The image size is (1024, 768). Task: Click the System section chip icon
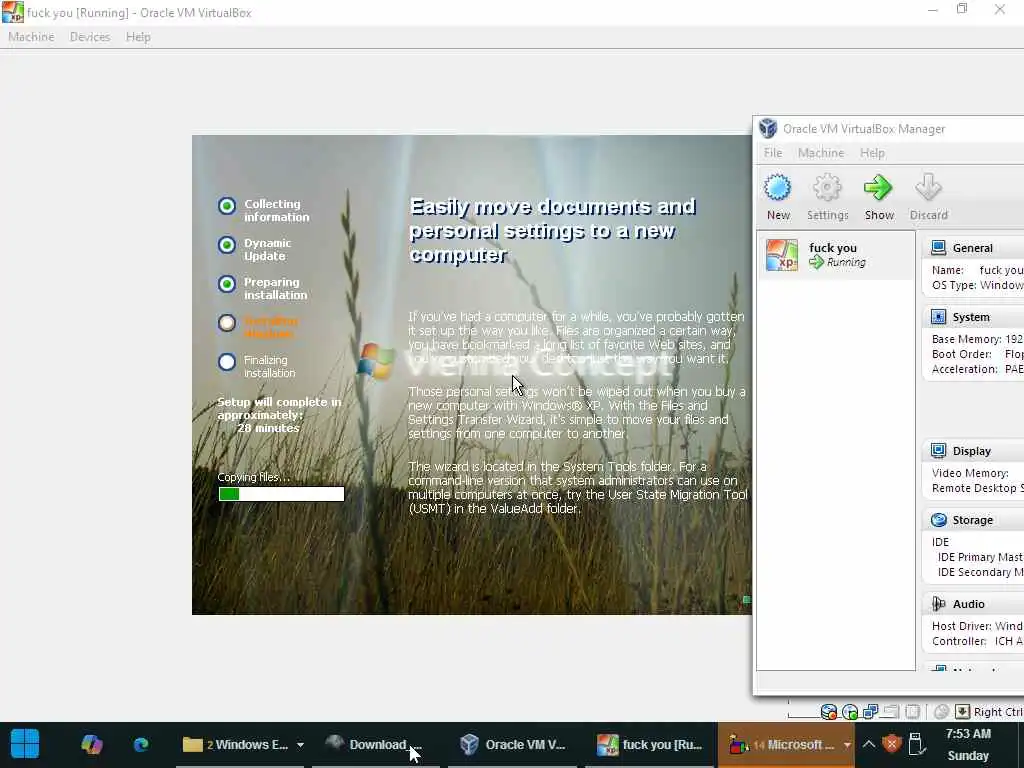[x=938, y=317]
